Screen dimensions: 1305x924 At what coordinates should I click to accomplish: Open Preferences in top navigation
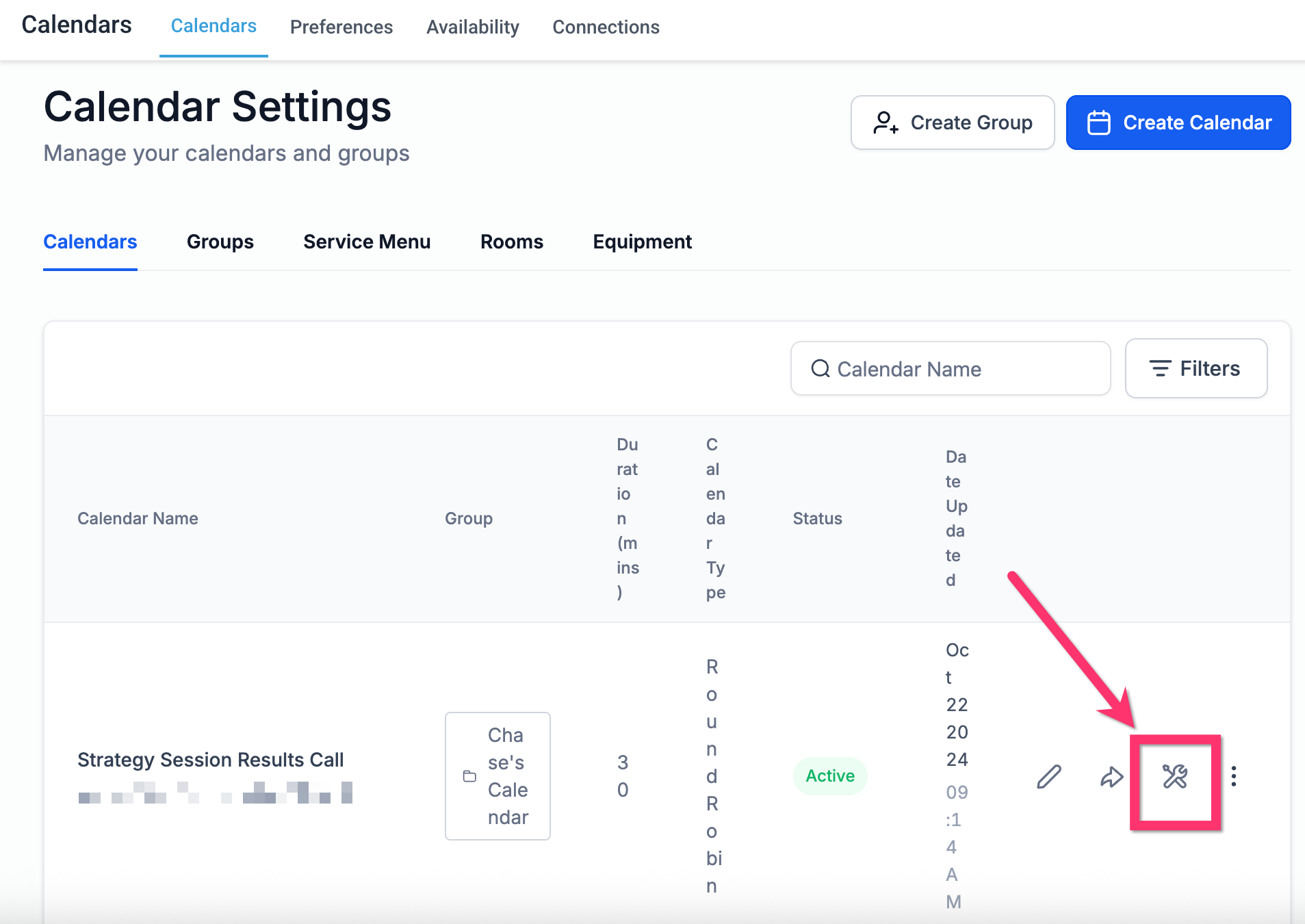(341, 27)
